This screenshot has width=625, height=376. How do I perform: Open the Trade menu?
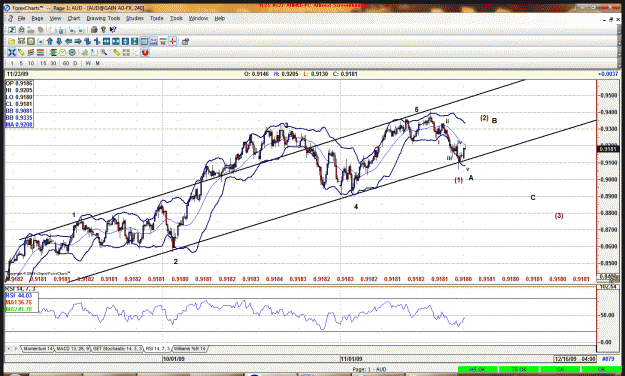(x=157, y=18)
